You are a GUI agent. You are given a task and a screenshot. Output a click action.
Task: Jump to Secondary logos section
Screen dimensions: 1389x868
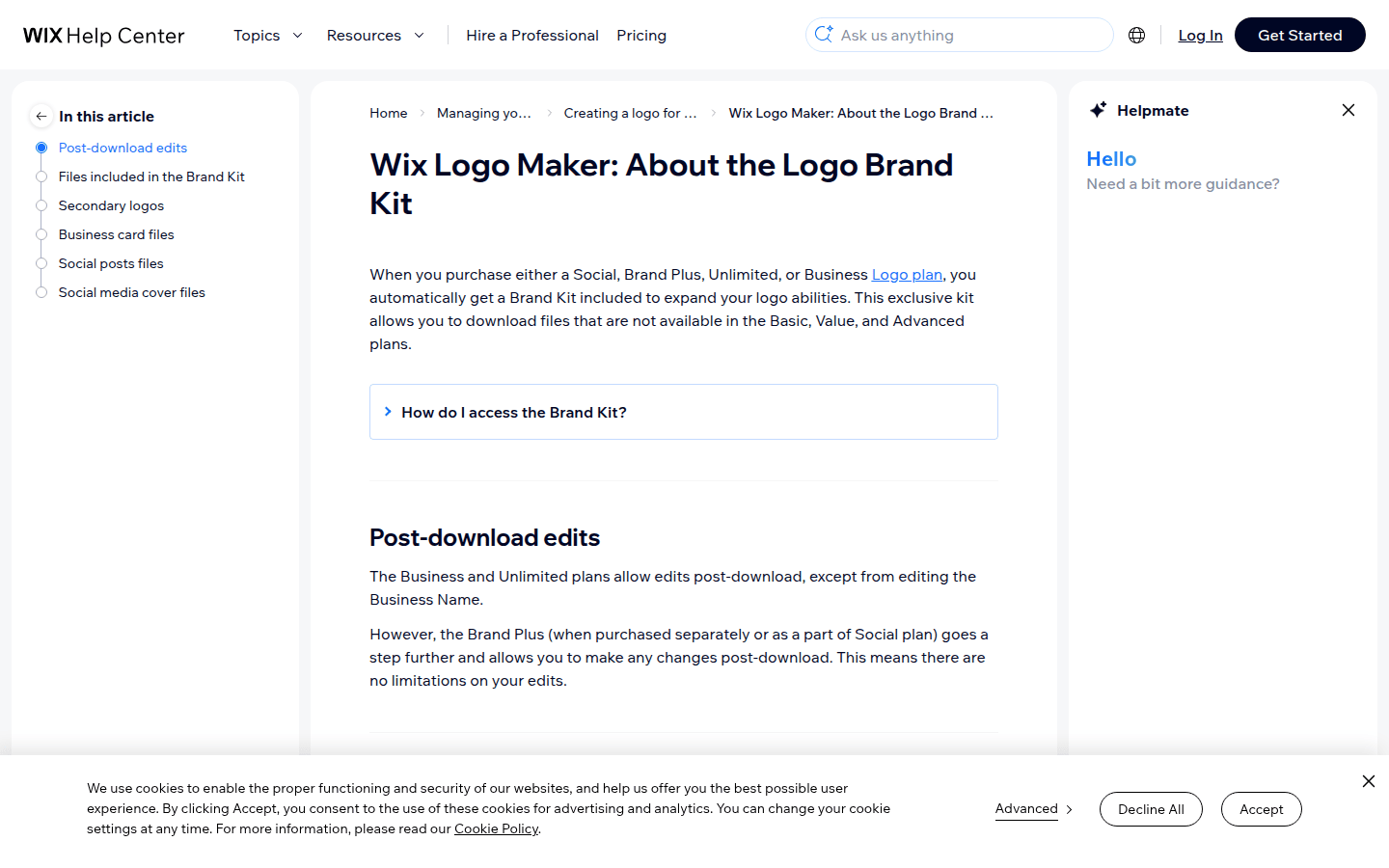point(111,205)
